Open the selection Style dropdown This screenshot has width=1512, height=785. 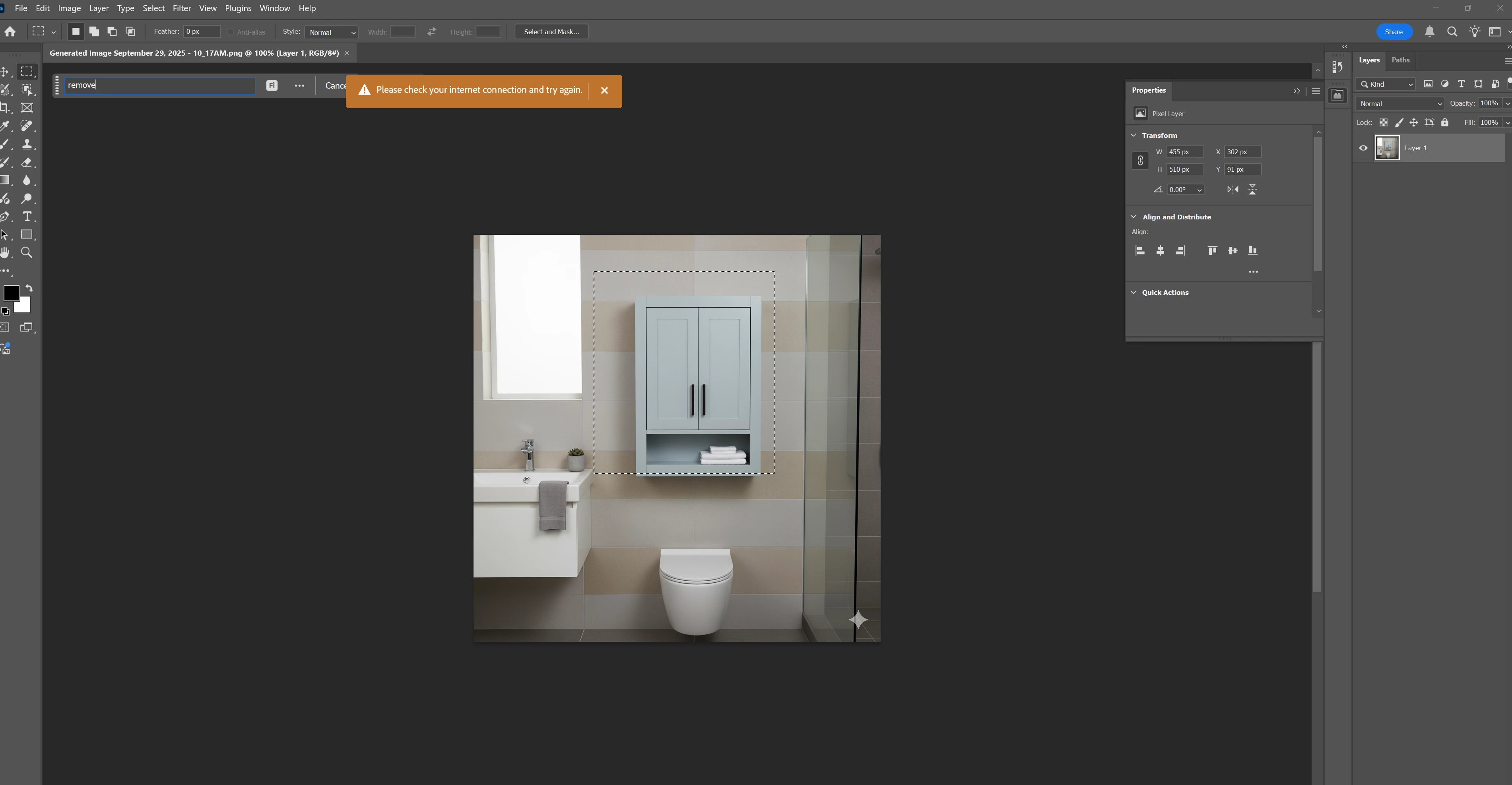coord(332,32)
